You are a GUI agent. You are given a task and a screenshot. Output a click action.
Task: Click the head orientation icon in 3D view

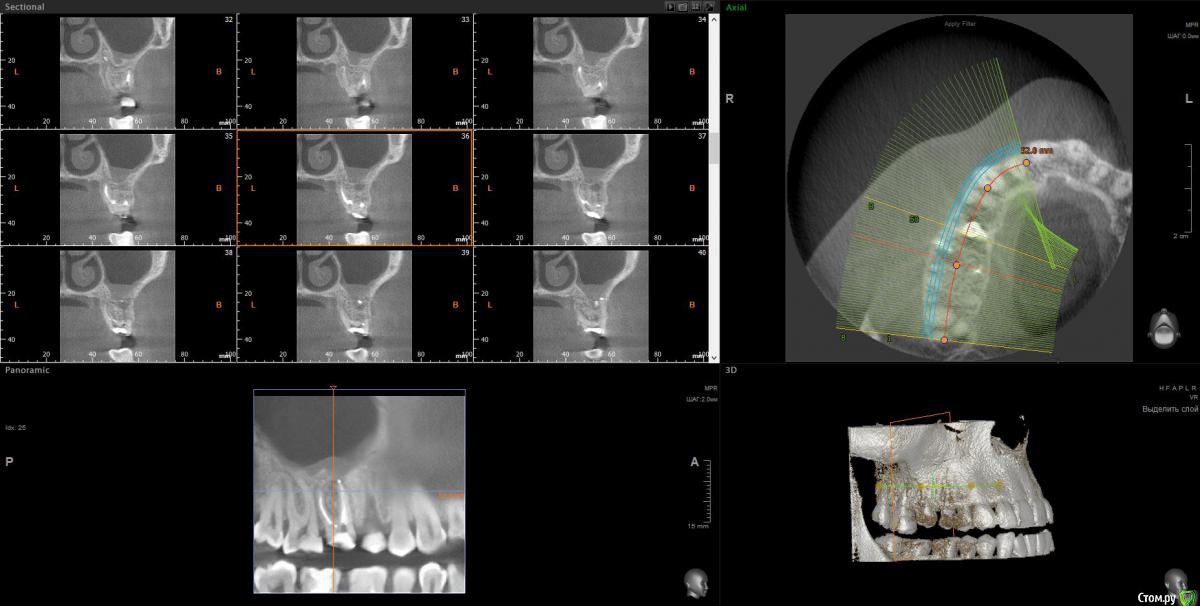click(1174, 580)
